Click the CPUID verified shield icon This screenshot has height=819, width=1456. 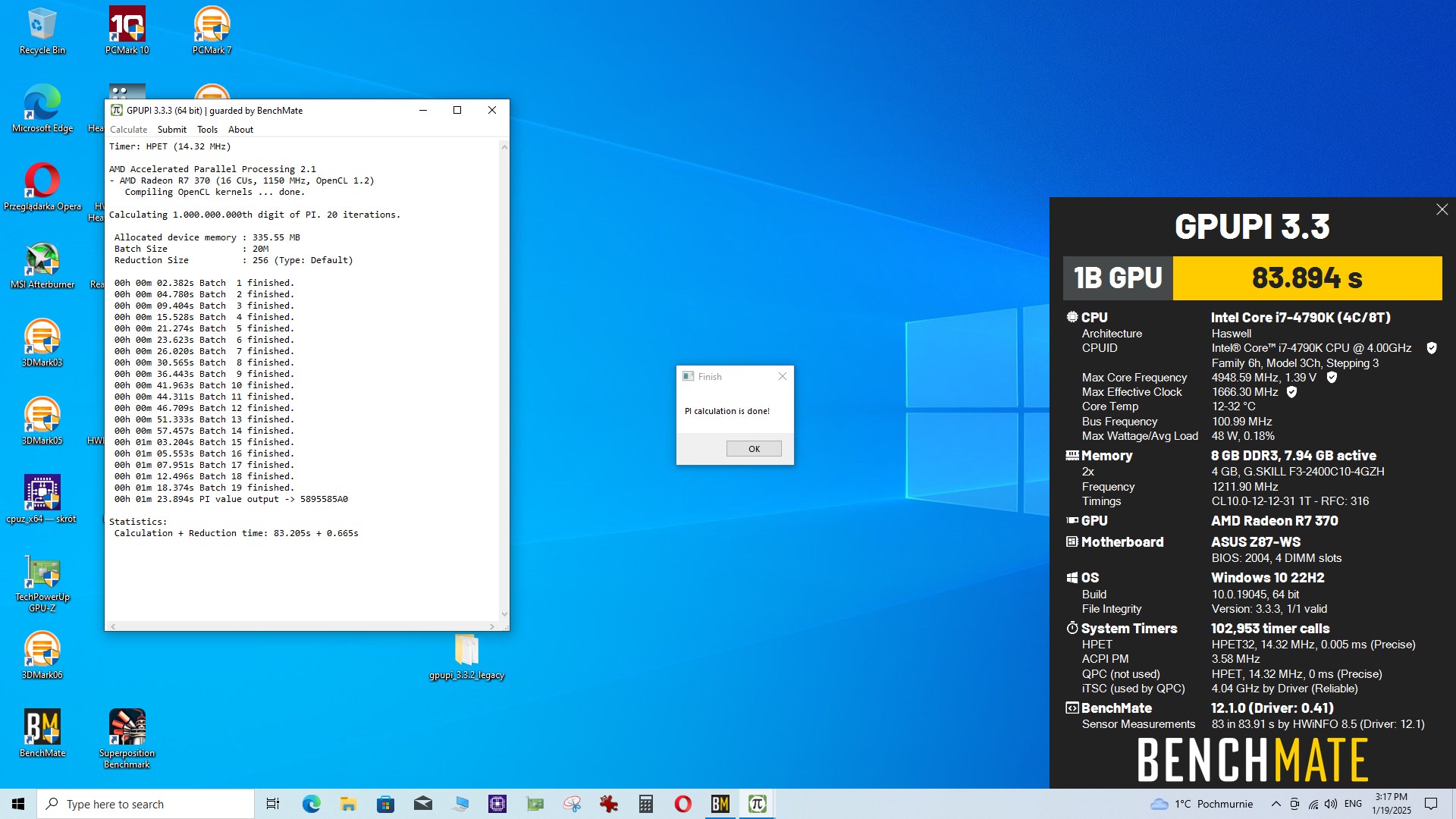(x=1432, y=348)
